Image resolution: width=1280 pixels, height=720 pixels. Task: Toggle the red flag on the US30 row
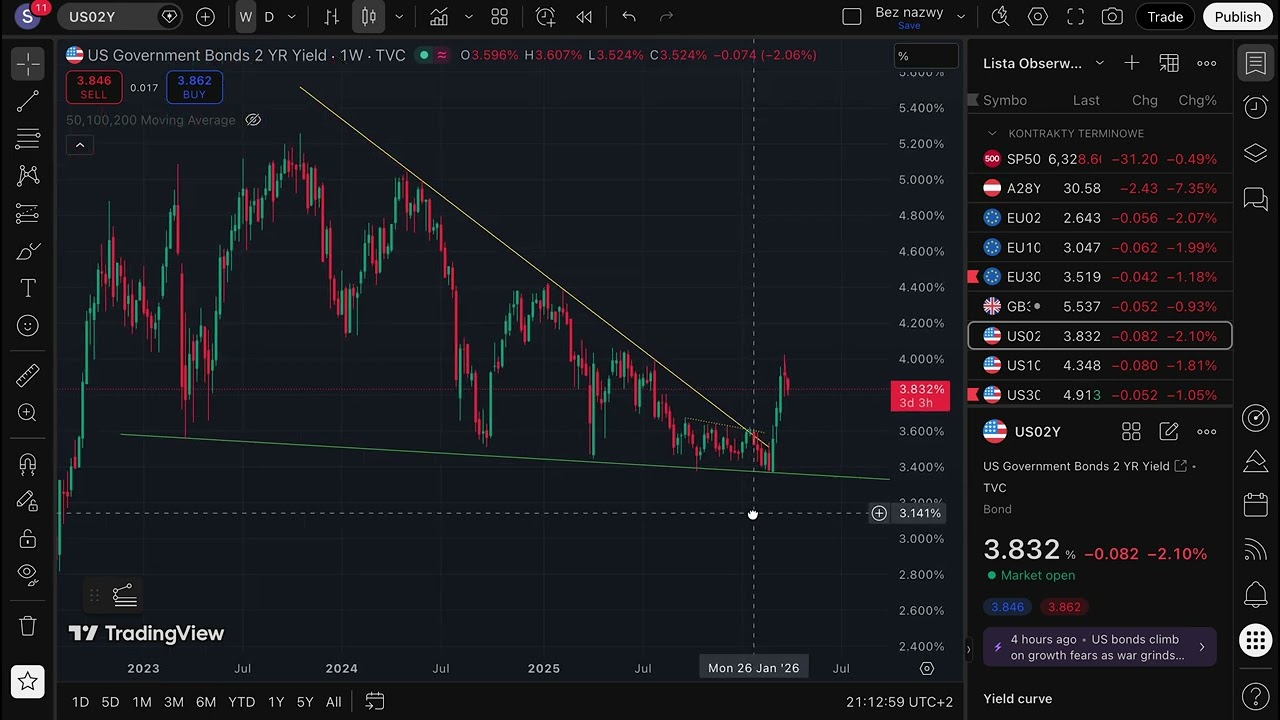(x=972, y=395)
